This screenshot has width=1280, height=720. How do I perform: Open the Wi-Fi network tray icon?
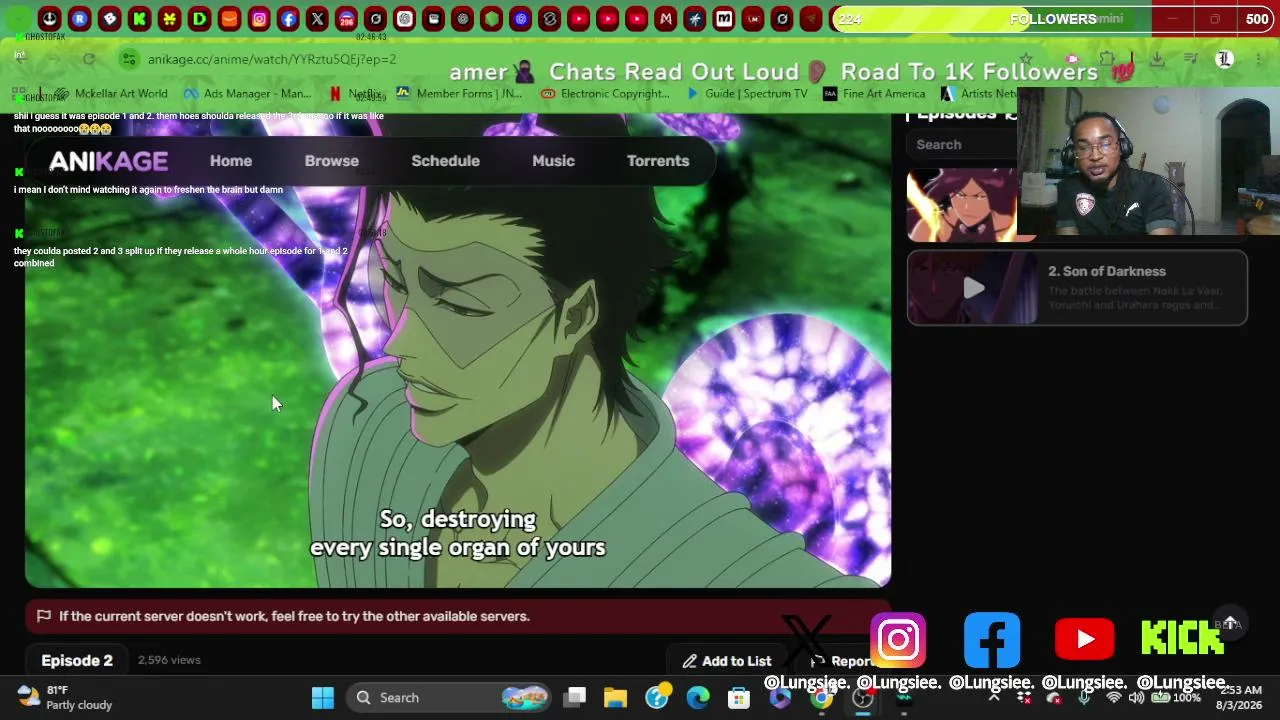(1114, 698)
